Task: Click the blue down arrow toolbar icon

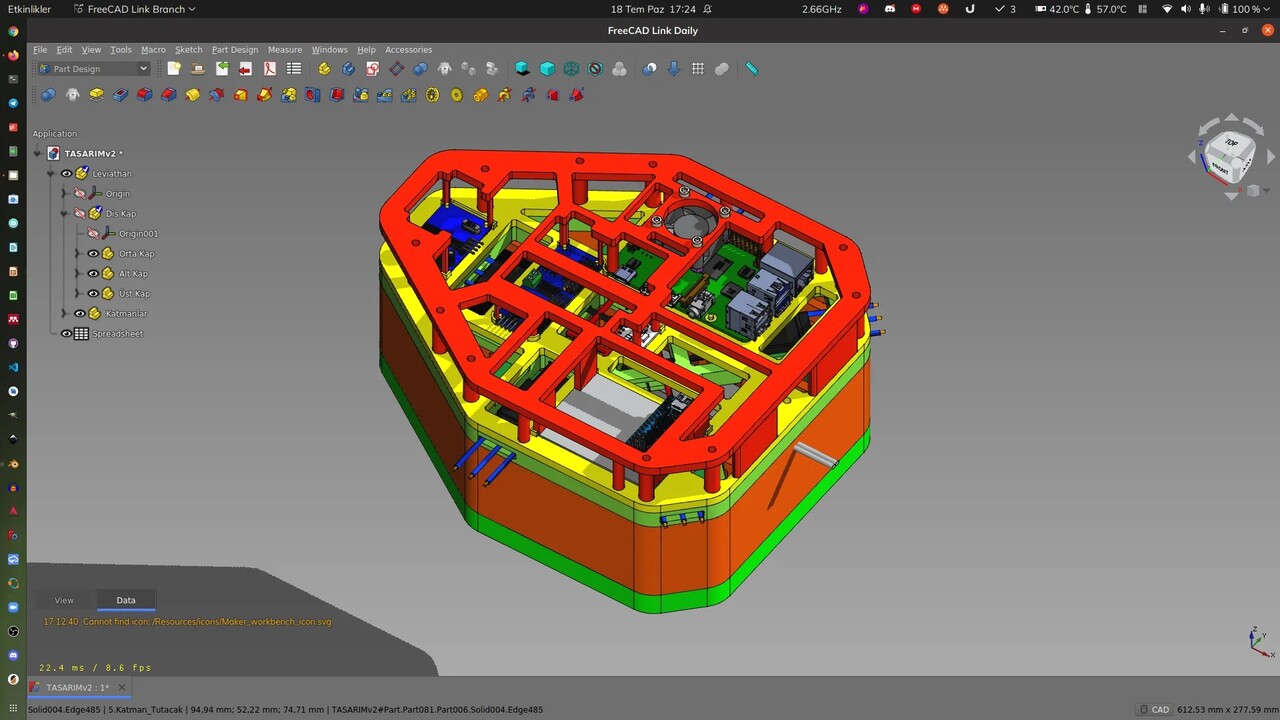Action: 674,69
